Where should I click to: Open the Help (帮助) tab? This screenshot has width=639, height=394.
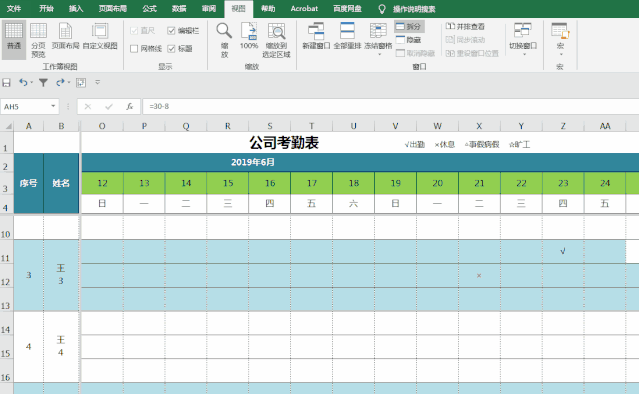(x=268, y=9)
